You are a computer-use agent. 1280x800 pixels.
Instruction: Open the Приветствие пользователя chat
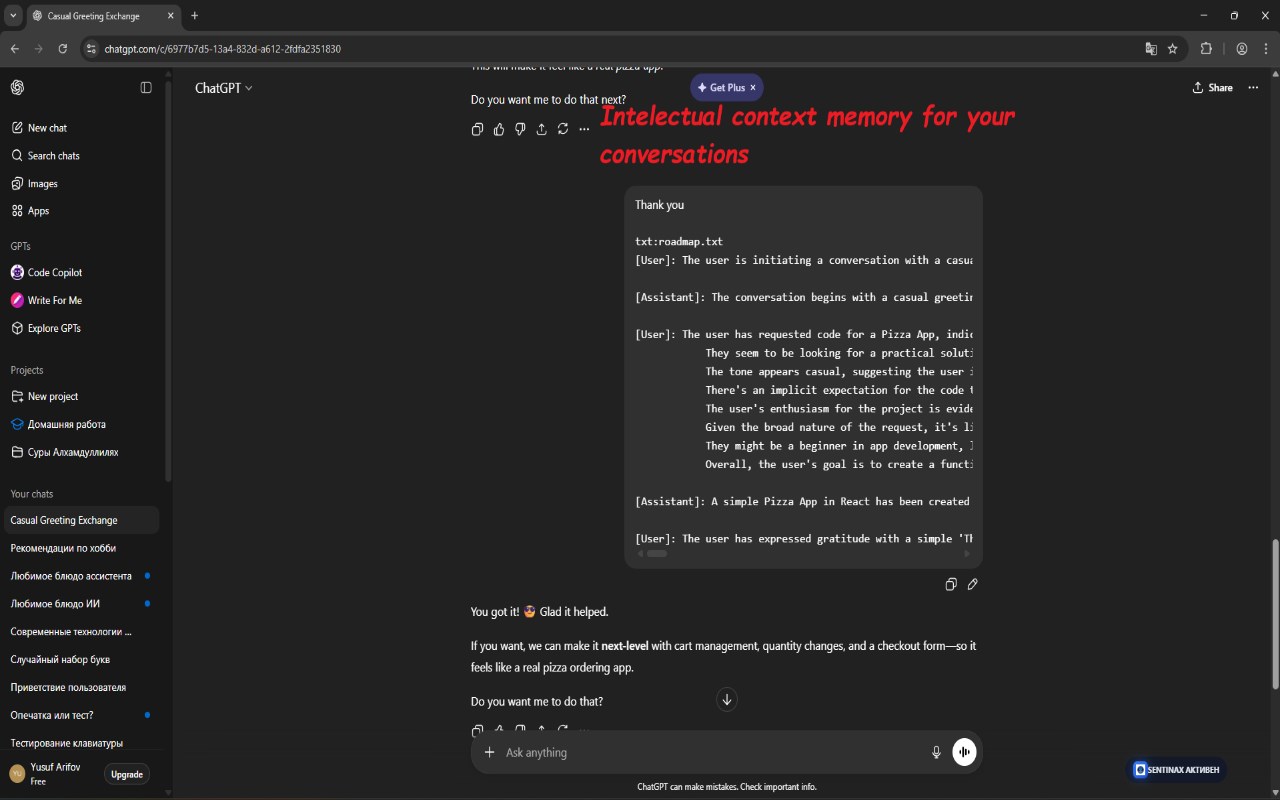(82, 688)
